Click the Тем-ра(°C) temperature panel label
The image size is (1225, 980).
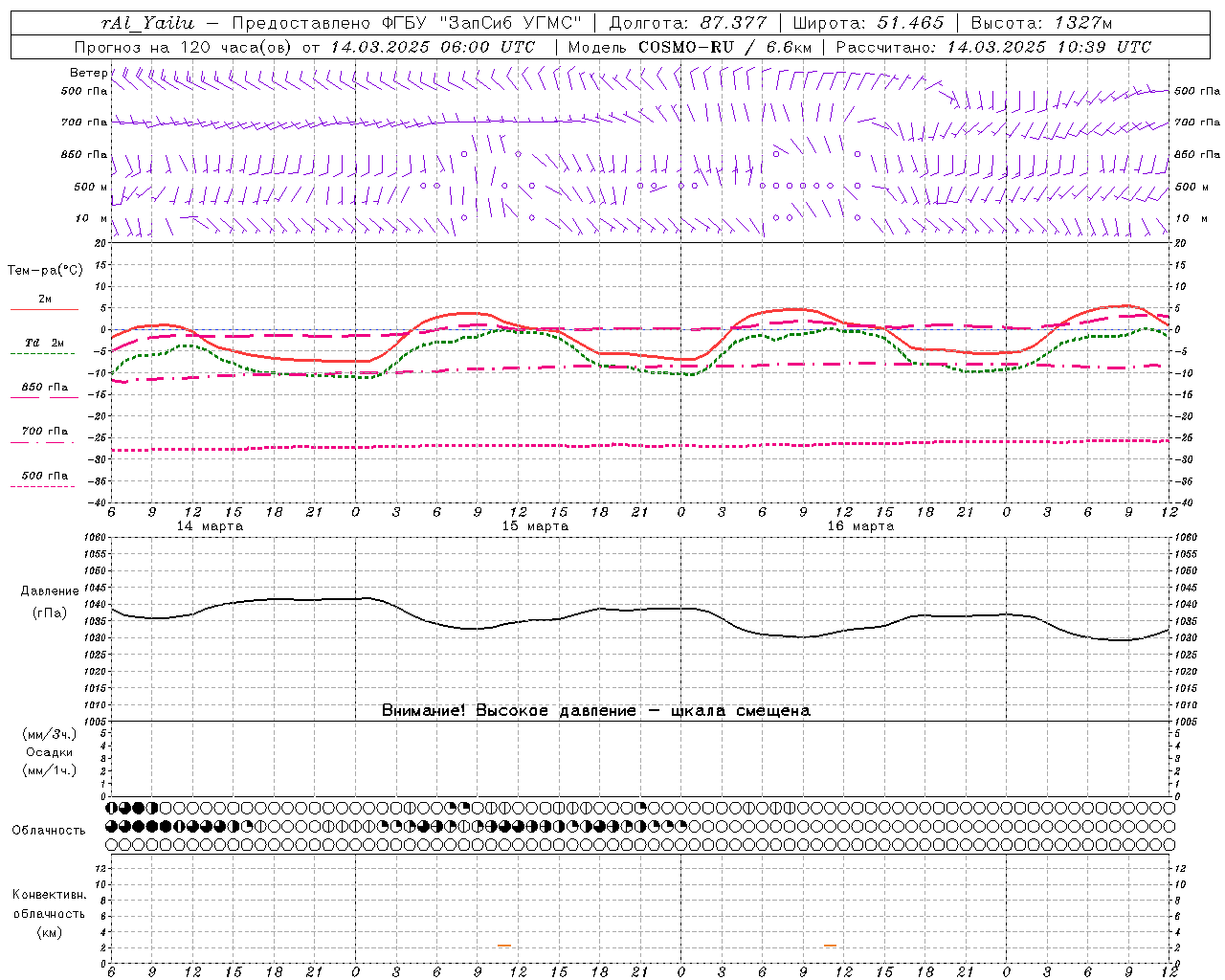pos(45,271)
